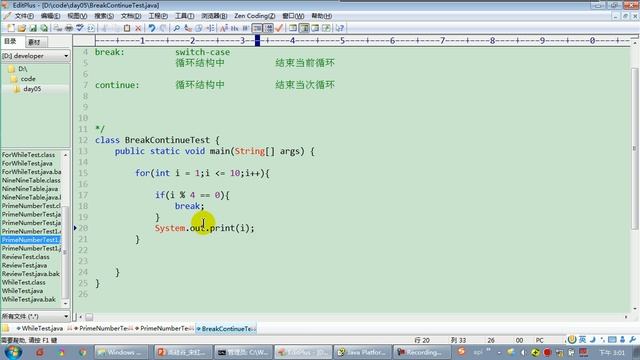Open the 视图(V) menu
The width and height of the screenshot is (640, 360).
[x=77, y=16]
